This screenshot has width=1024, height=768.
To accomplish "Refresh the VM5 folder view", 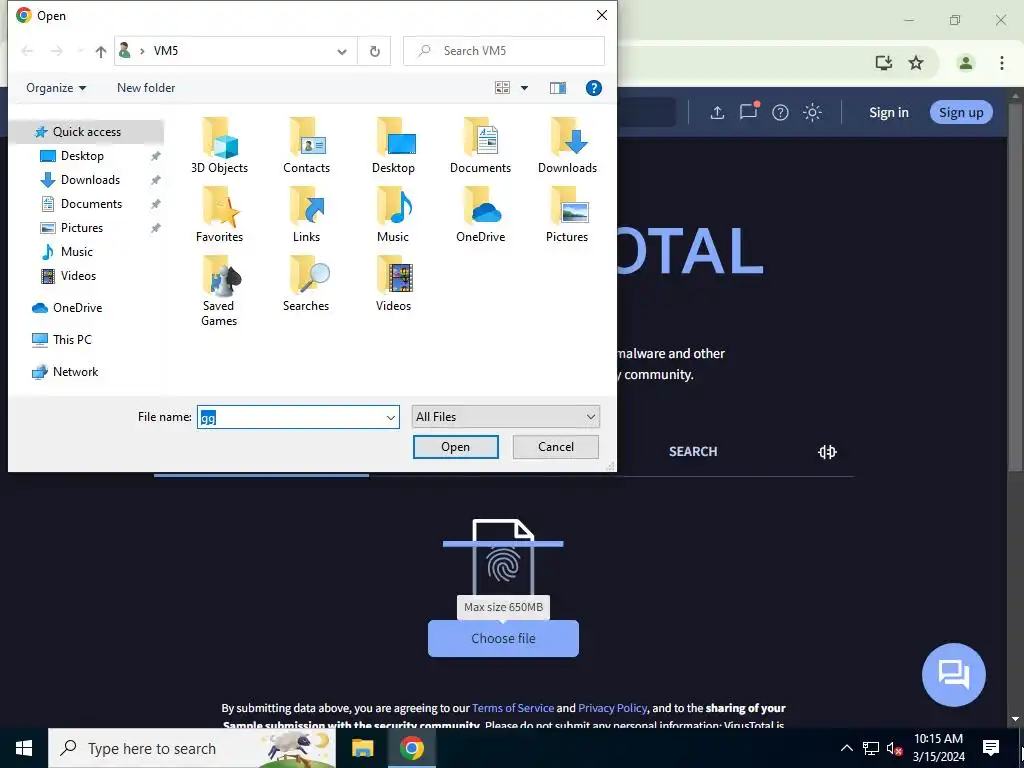I will [x=374, y=51].
